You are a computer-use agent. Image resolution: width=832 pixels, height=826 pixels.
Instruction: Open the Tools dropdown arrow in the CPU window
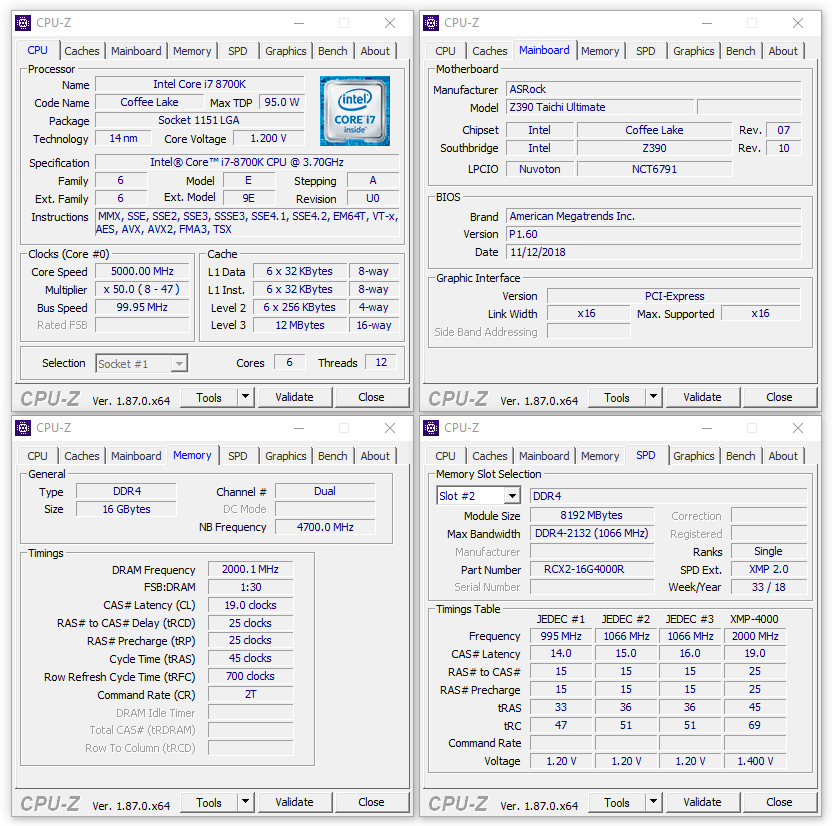click(246, 397)
